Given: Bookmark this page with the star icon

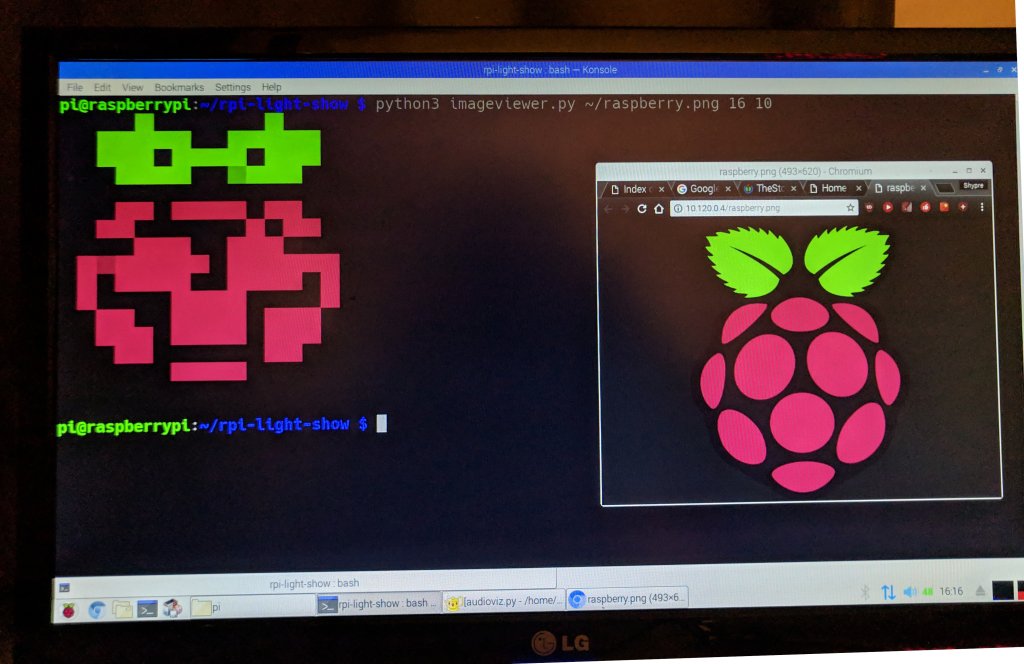Looking at the screenshot, I should (x=850, y=208).
